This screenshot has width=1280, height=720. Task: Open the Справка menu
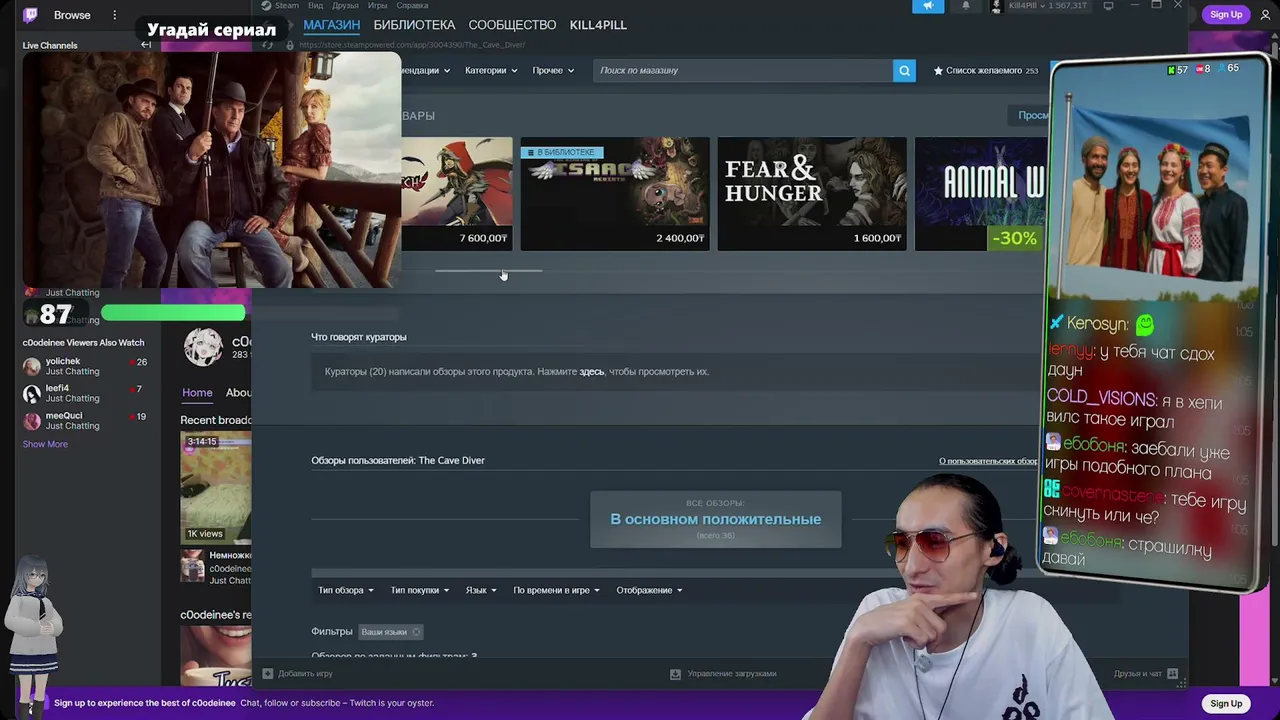412,5
